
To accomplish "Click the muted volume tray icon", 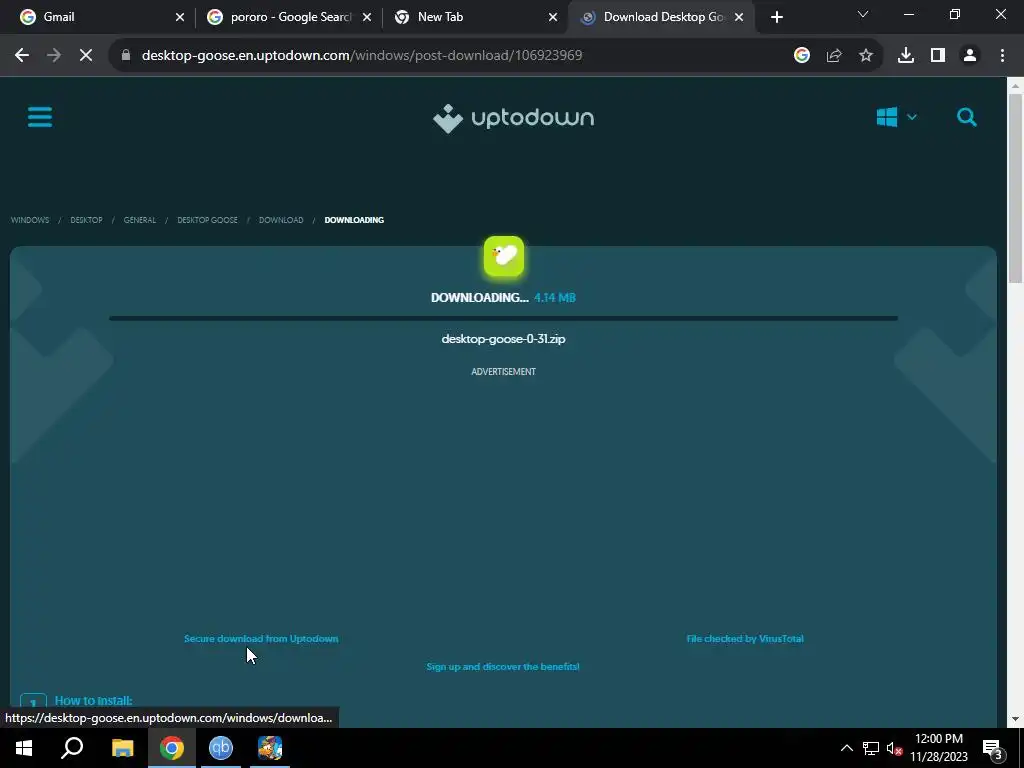I will click(894, 748).
